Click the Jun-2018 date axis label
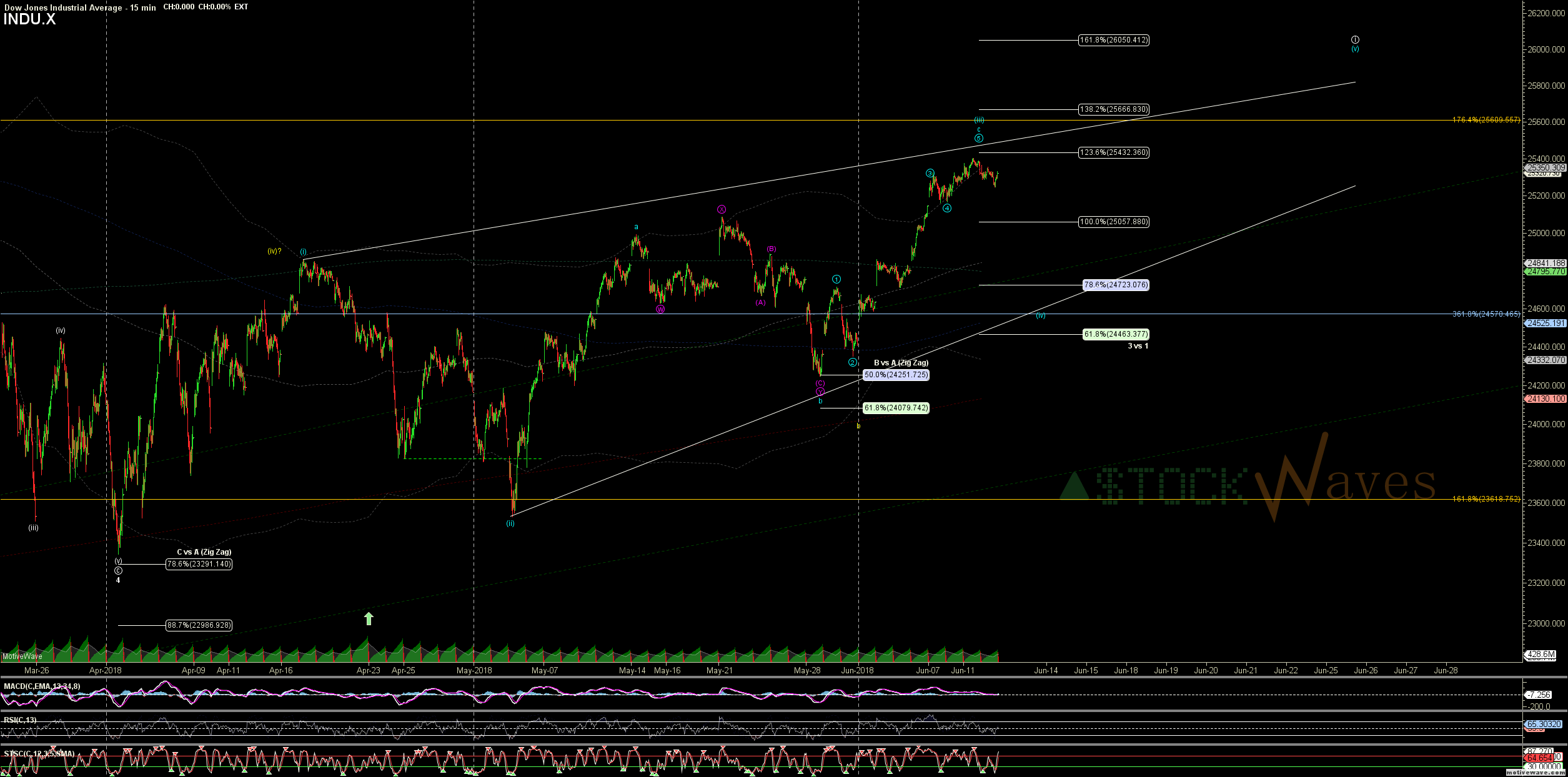Image resolution: width=1568 pixels, height=777 pixels. [858, 671]
